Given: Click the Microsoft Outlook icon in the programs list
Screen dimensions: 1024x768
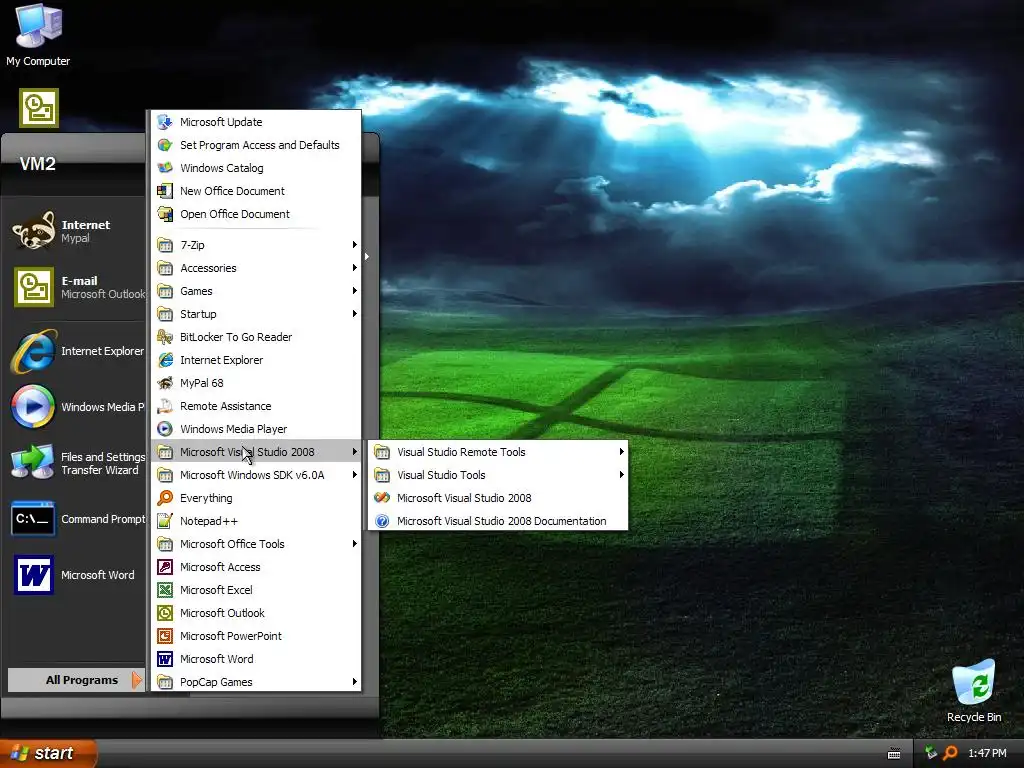Looking at the screenshot, I should [165, 613].
